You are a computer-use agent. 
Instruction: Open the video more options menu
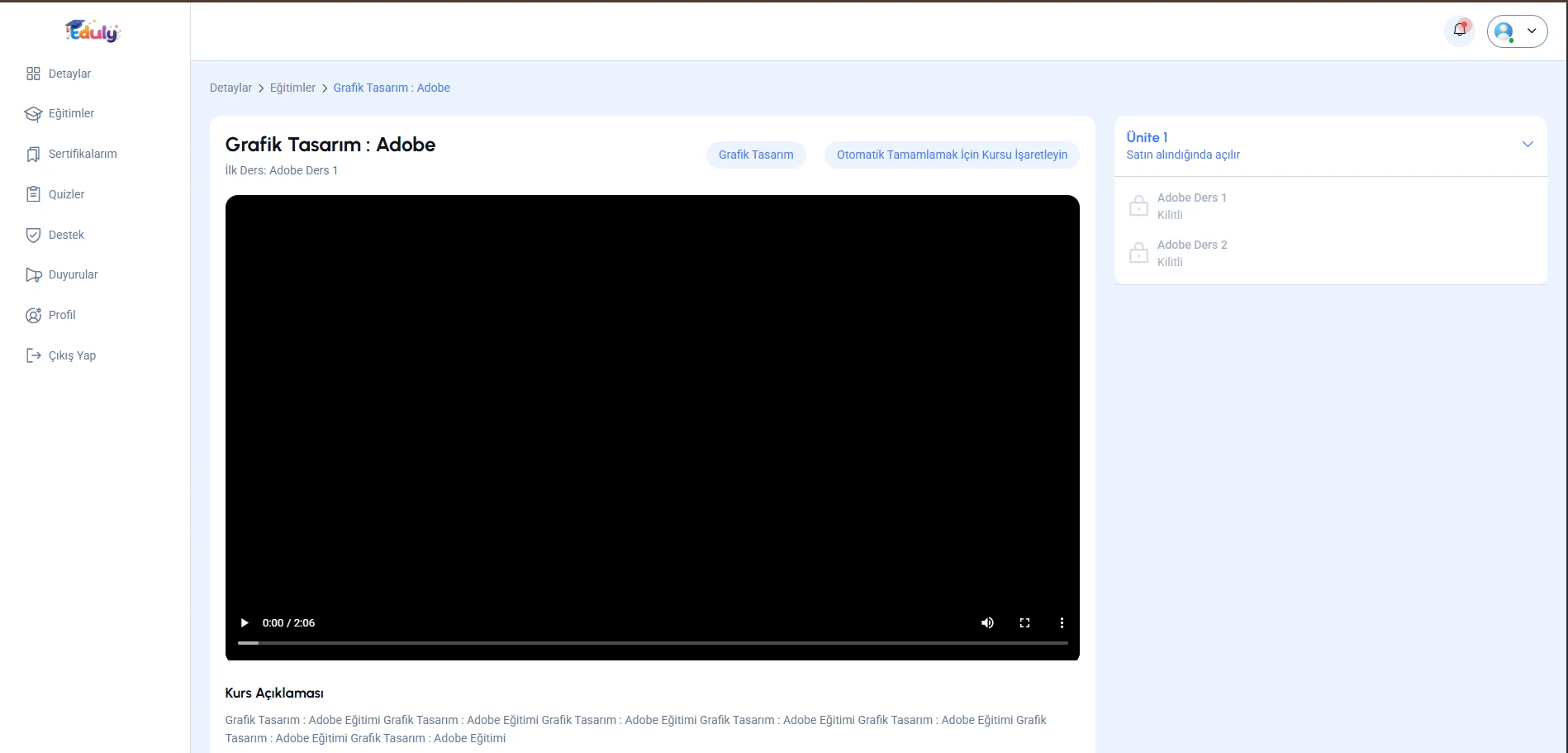coord(1062,622)
